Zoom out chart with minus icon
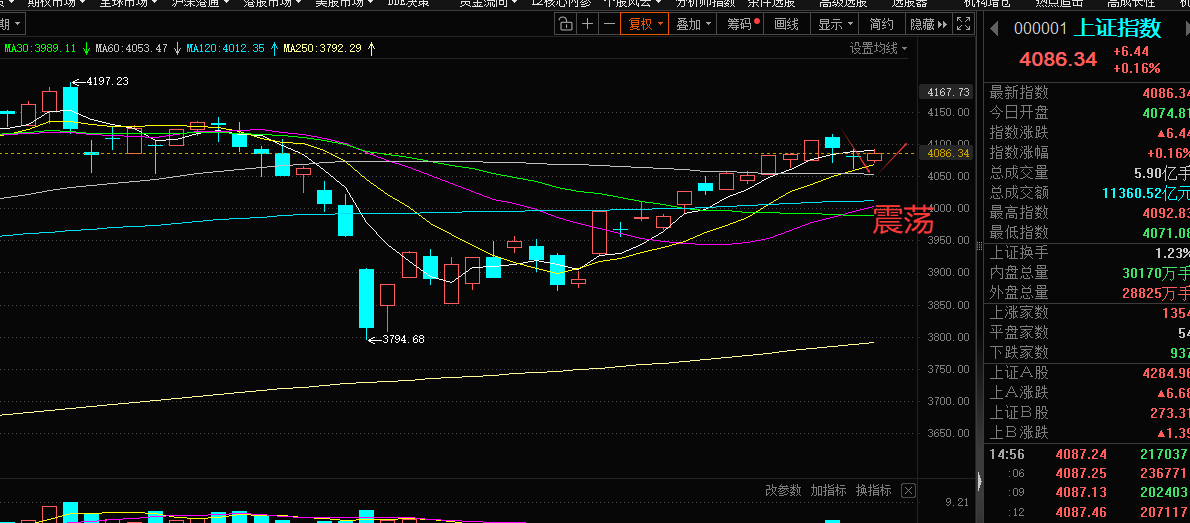The image size is (1190, 523). tap(609, 24)
